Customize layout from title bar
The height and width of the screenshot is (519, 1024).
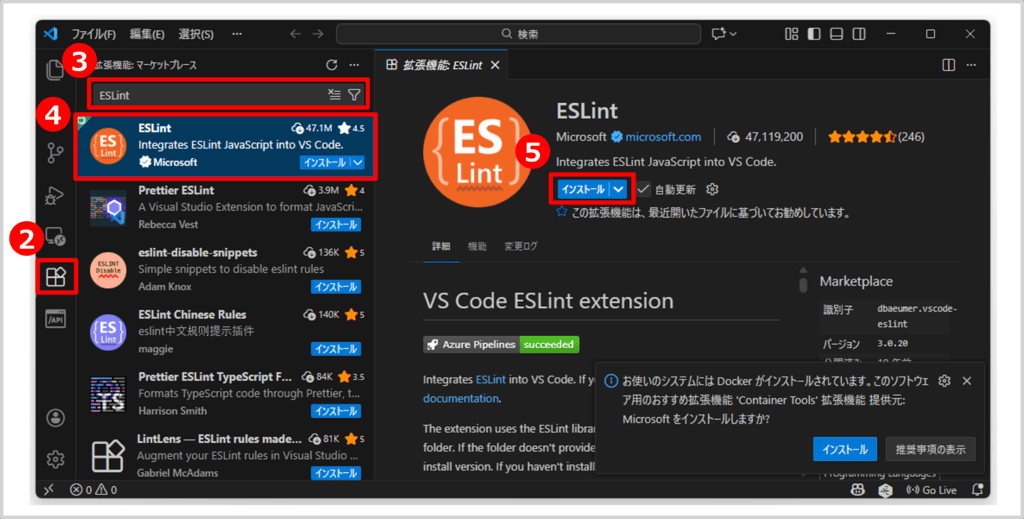click(x=792, y=34)
